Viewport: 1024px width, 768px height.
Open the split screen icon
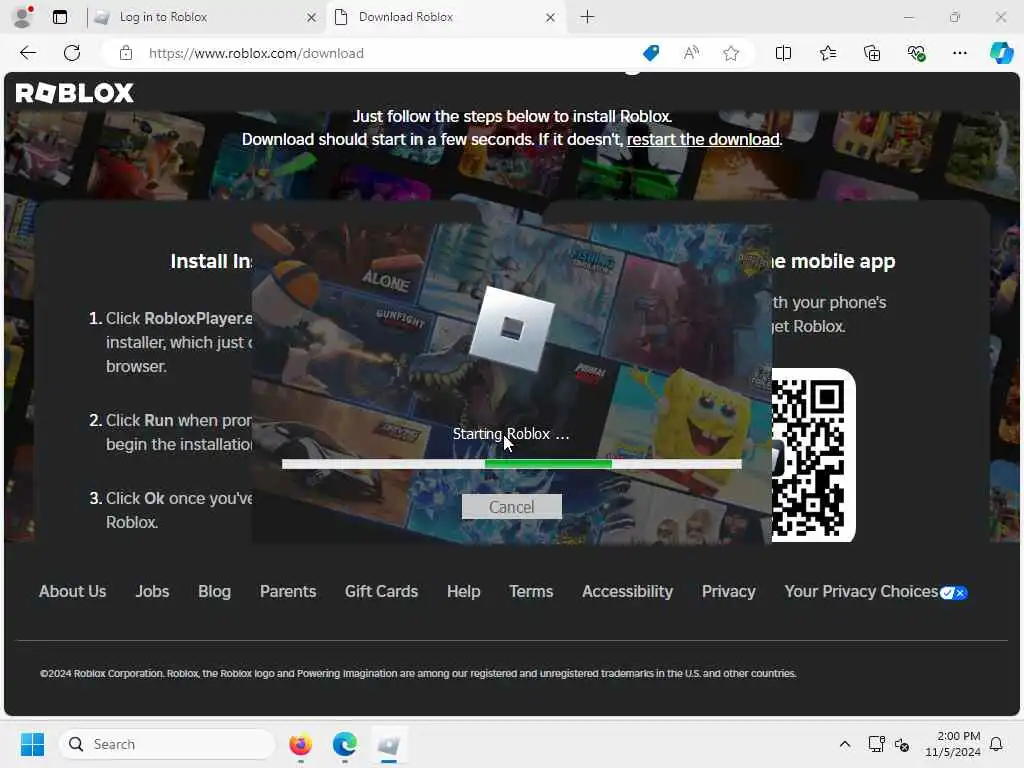pyautogui.click(x=783, y=53)
